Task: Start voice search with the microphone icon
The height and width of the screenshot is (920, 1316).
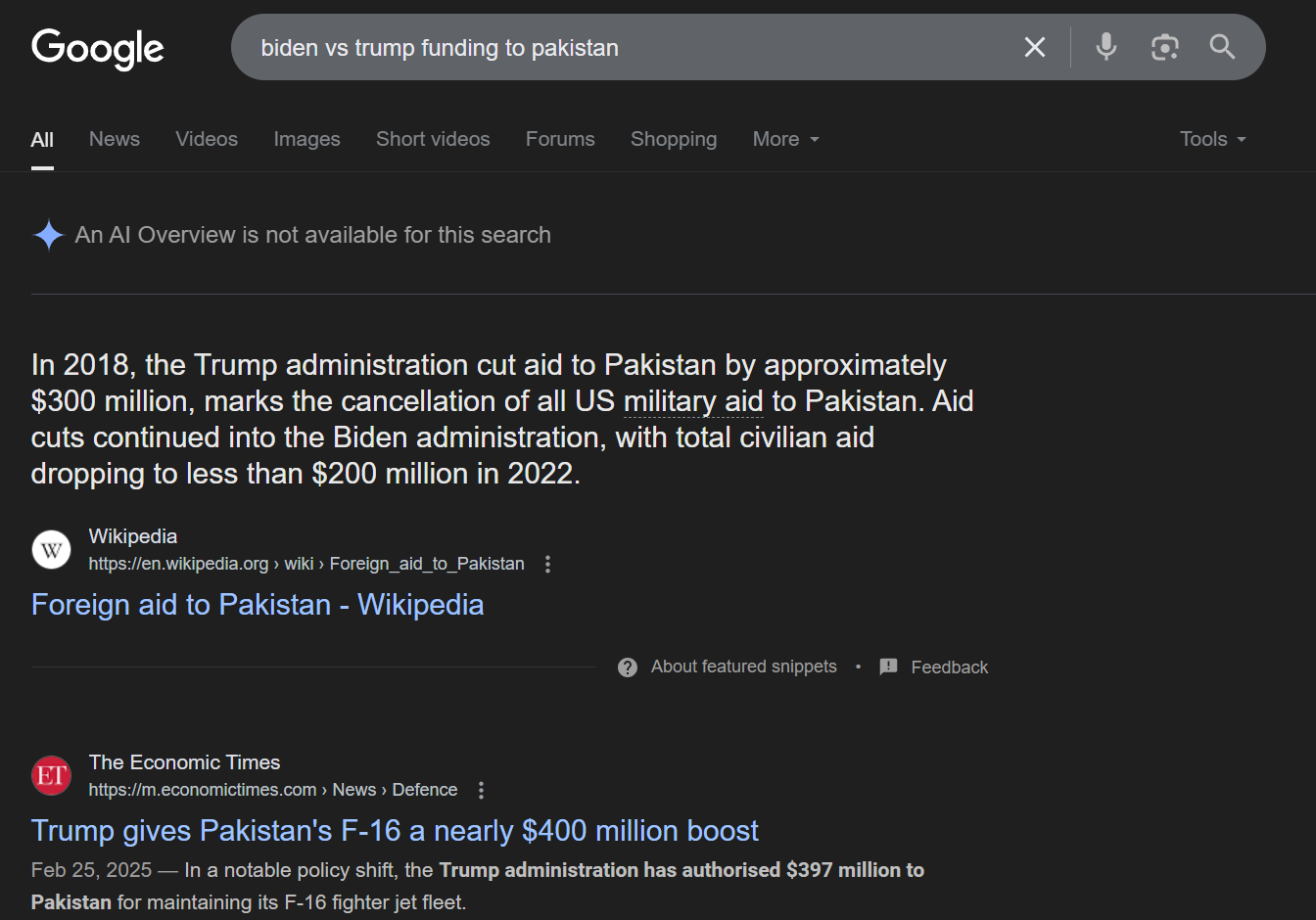Action: [x=1106, y=47]
